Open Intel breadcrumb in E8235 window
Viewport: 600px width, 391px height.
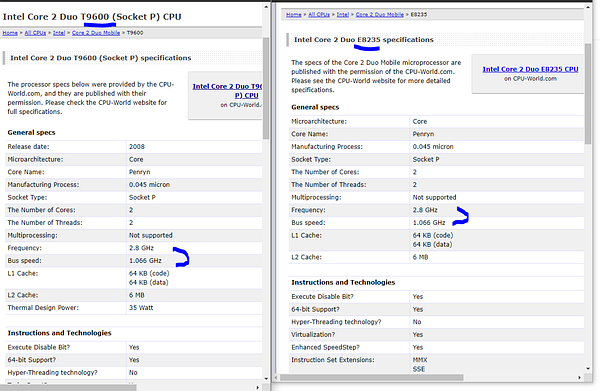[343, 15]
